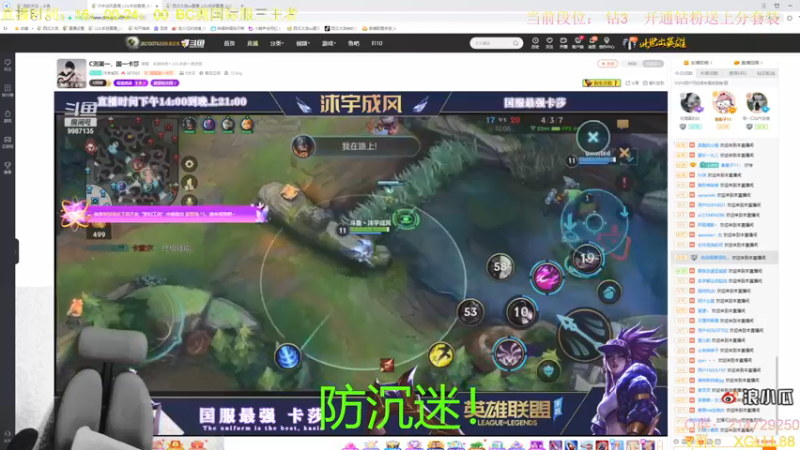The image size is (800, 450).
Task: Open the 首页 home nav item
Action: (x=229, y=43)
